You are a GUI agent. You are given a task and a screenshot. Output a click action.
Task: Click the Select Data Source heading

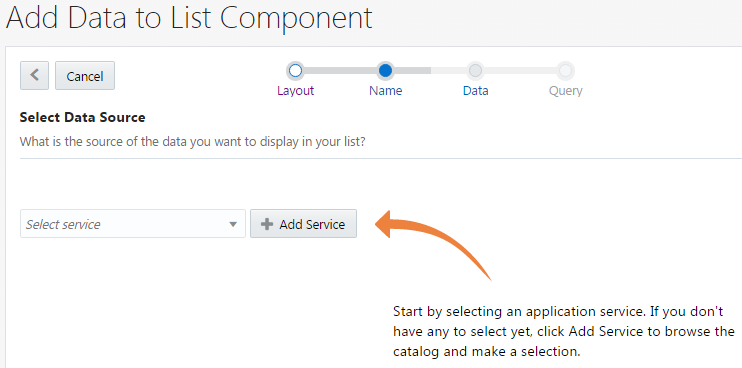[x=82, y=117]
